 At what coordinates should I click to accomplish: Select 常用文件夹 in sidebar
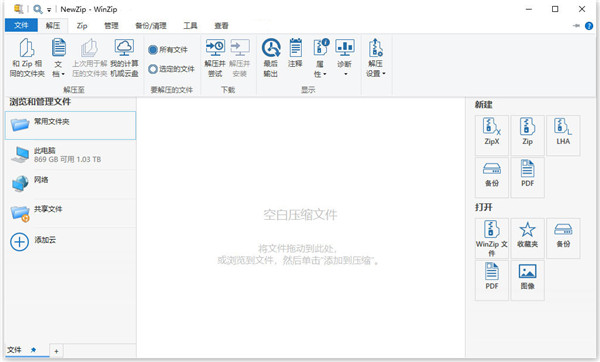[x=70, y=126]
